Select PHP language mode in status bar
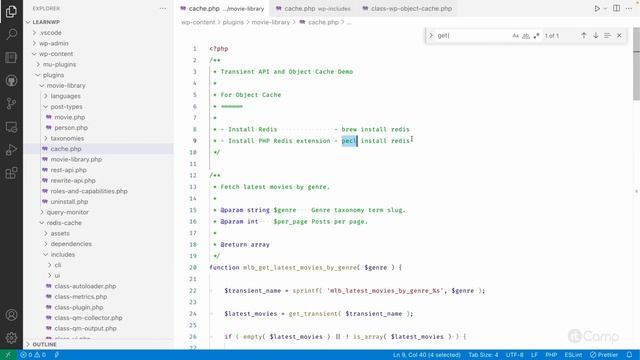640x360 pixels. point(551,355)
